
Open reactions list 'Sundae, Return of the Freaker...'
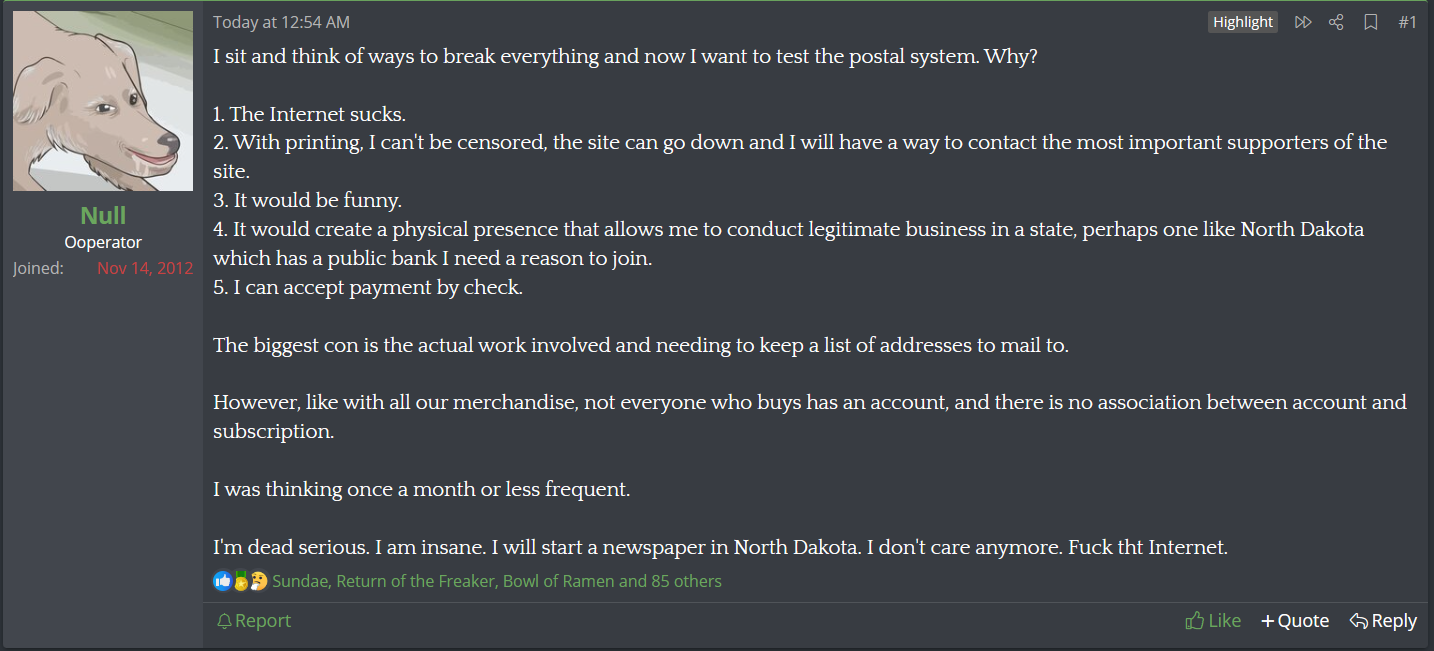click(x=496, y=581)
